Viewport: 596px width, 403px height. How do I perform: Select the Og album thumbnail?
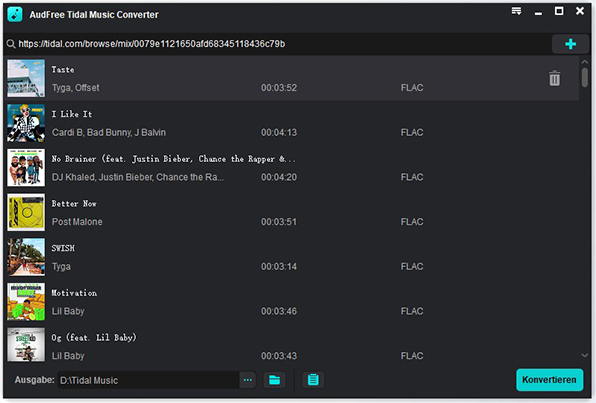[x=26, y=344]
